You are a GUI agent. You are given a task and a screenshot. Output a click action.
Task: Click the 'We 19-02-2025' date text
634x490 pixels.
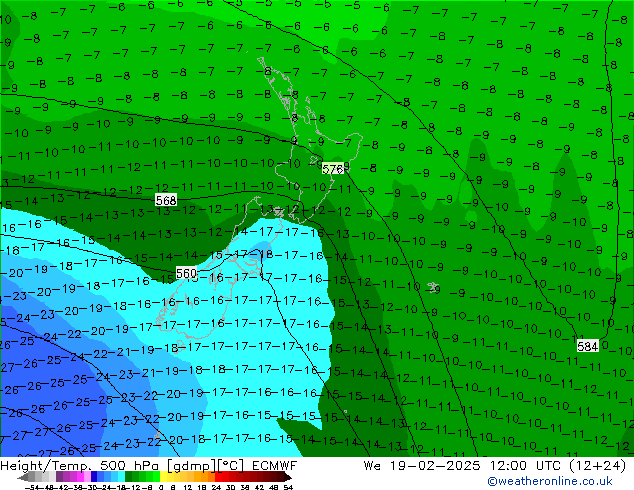[x=422, y=466]
